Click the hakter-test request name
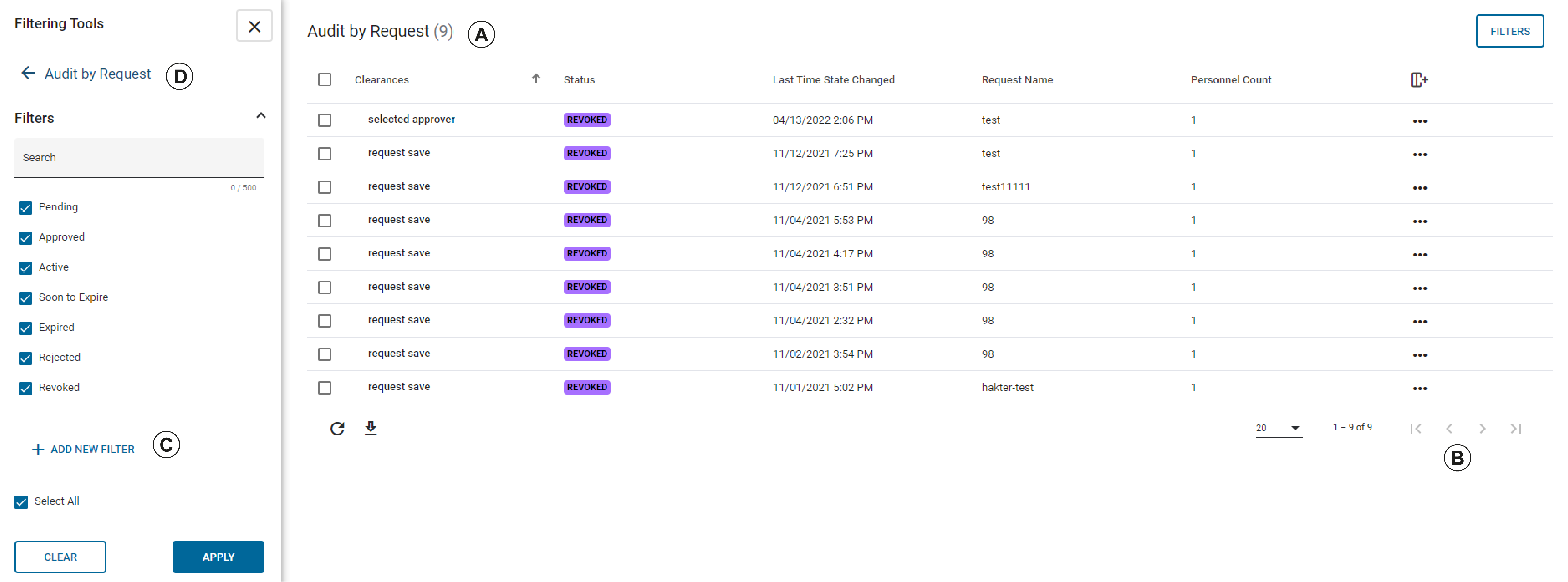Viewport: 1568px width, 582px height. pos(1007,387)
